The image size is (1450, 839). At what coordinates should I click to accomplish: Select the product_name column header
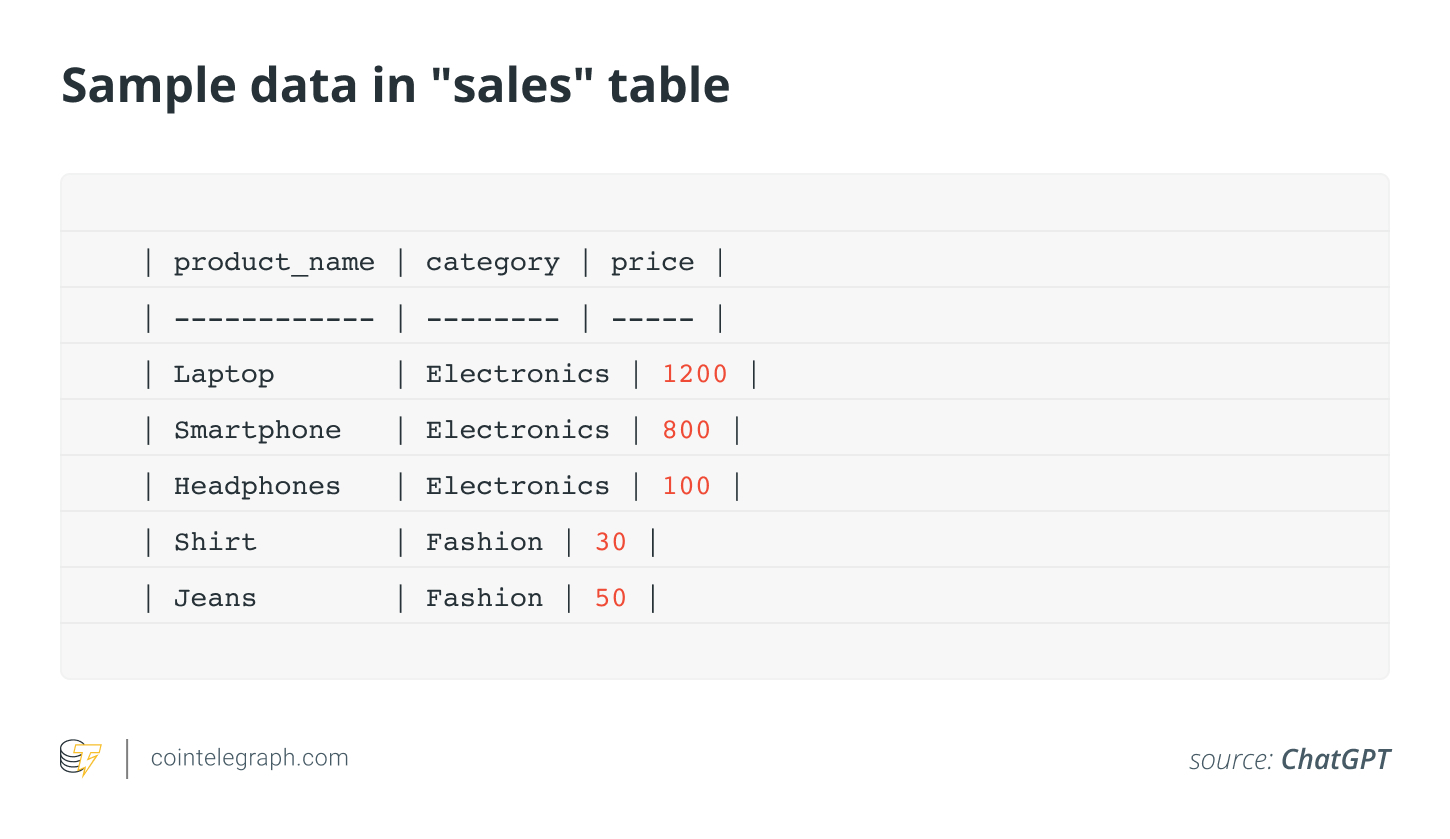274,262
